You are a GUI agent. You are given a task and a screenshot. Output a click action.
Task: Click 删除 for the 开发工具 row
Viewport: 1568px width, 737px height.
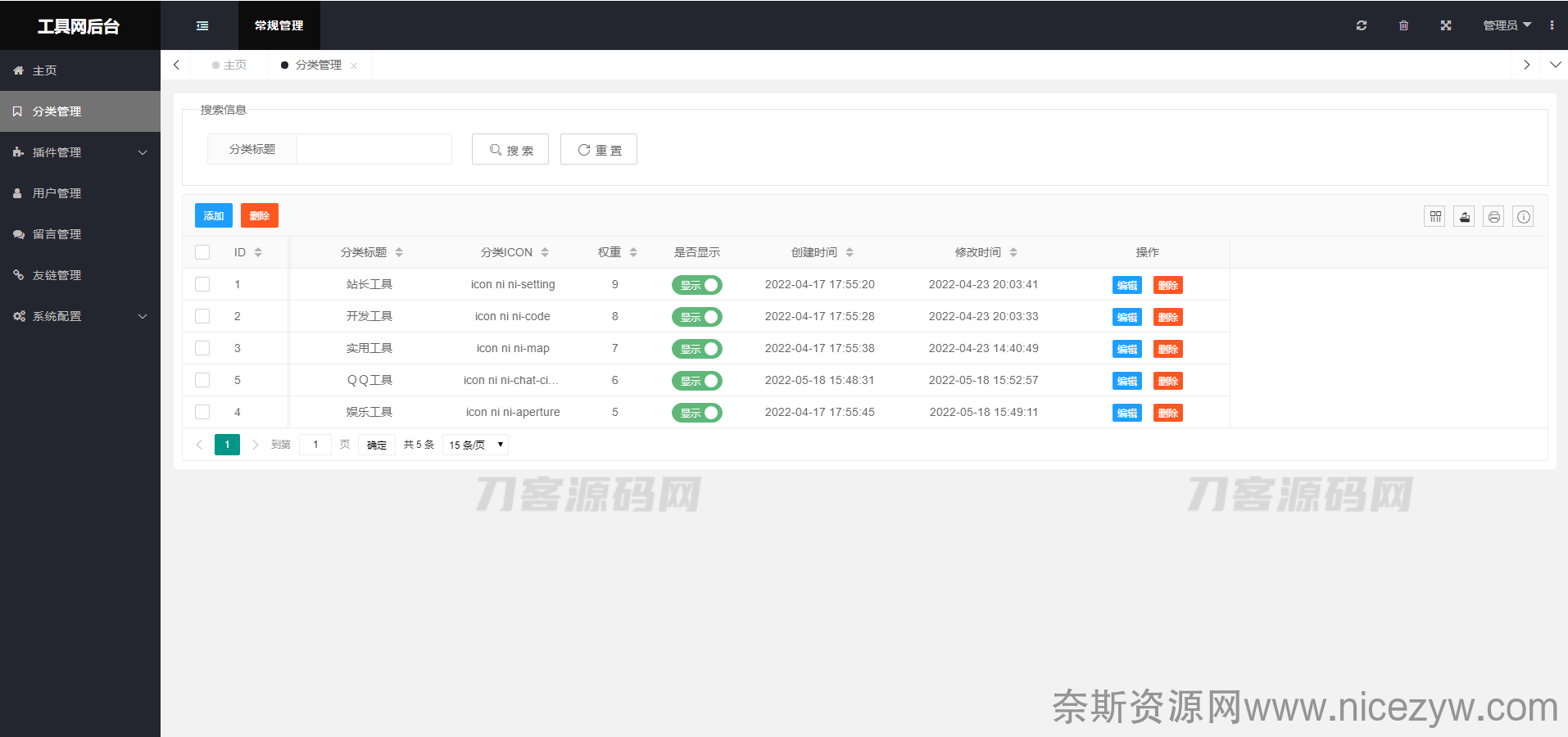click(x=1168, y=317)
